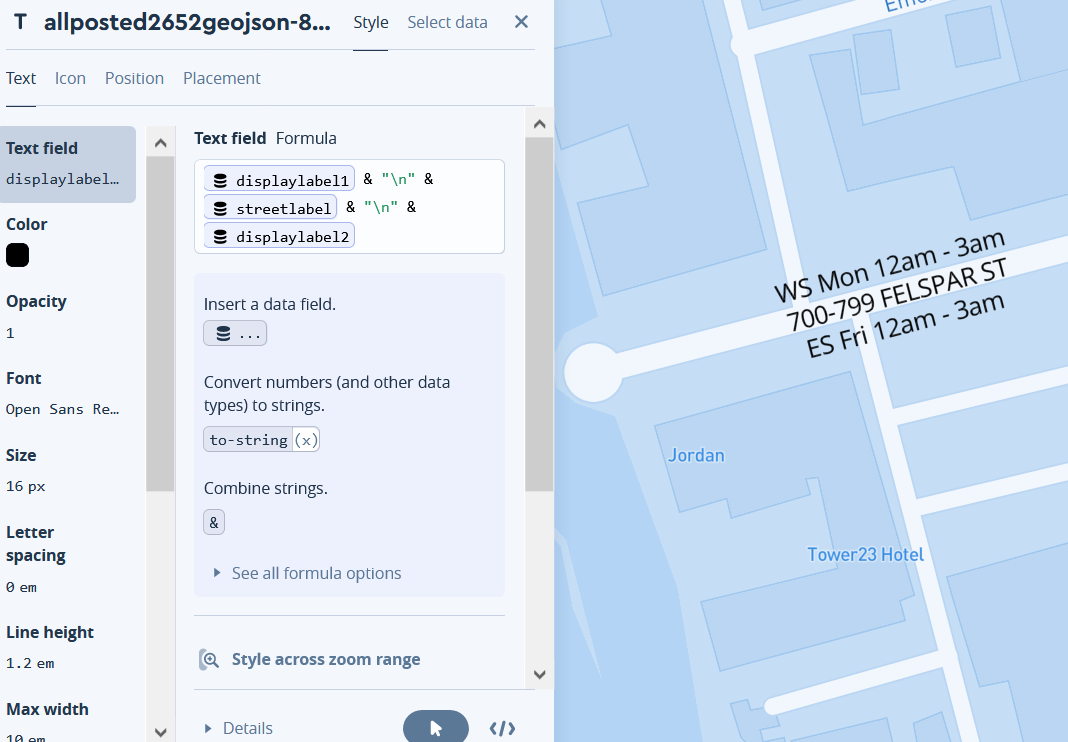
Task: Select the Letter spacing property
Action: [x=35, y=559]
